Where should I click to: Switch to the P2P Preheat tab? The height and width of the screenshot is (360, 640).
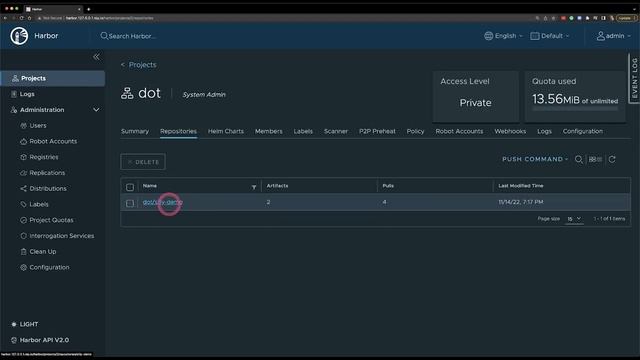(377, 131)
